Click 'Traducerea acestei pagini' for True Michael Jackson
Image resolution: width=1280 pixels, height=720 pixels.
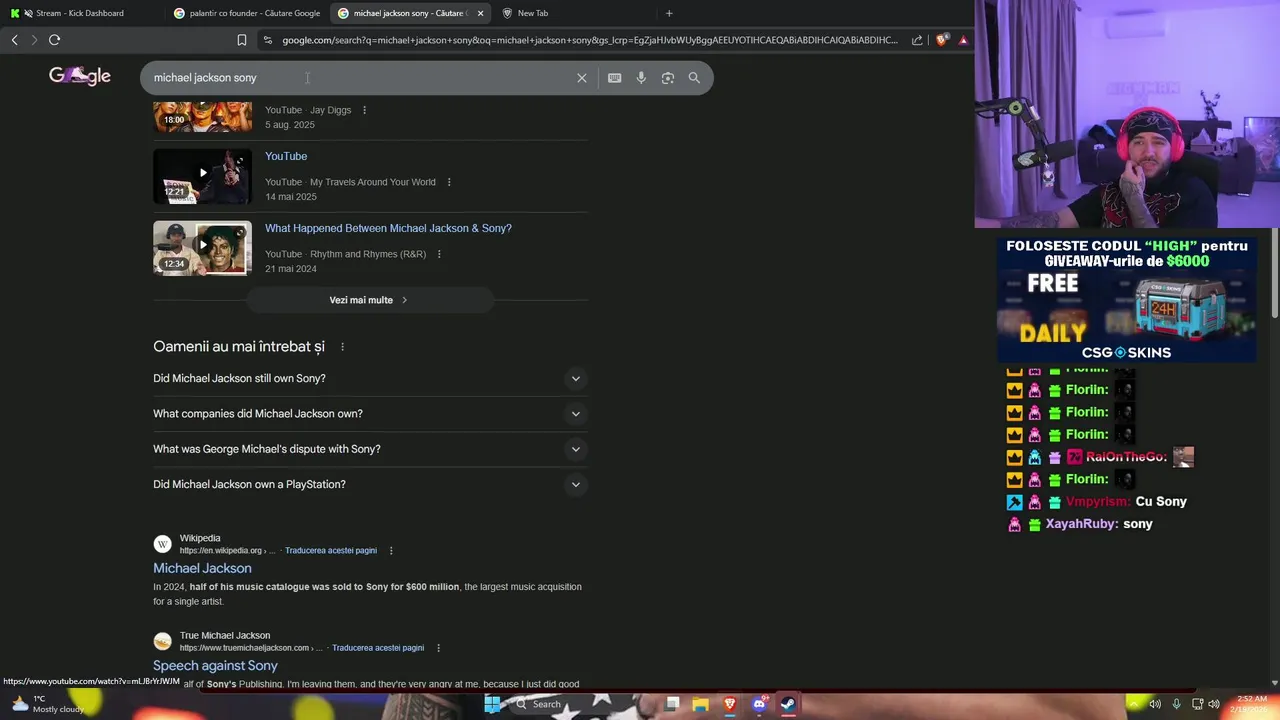point(378,648)
